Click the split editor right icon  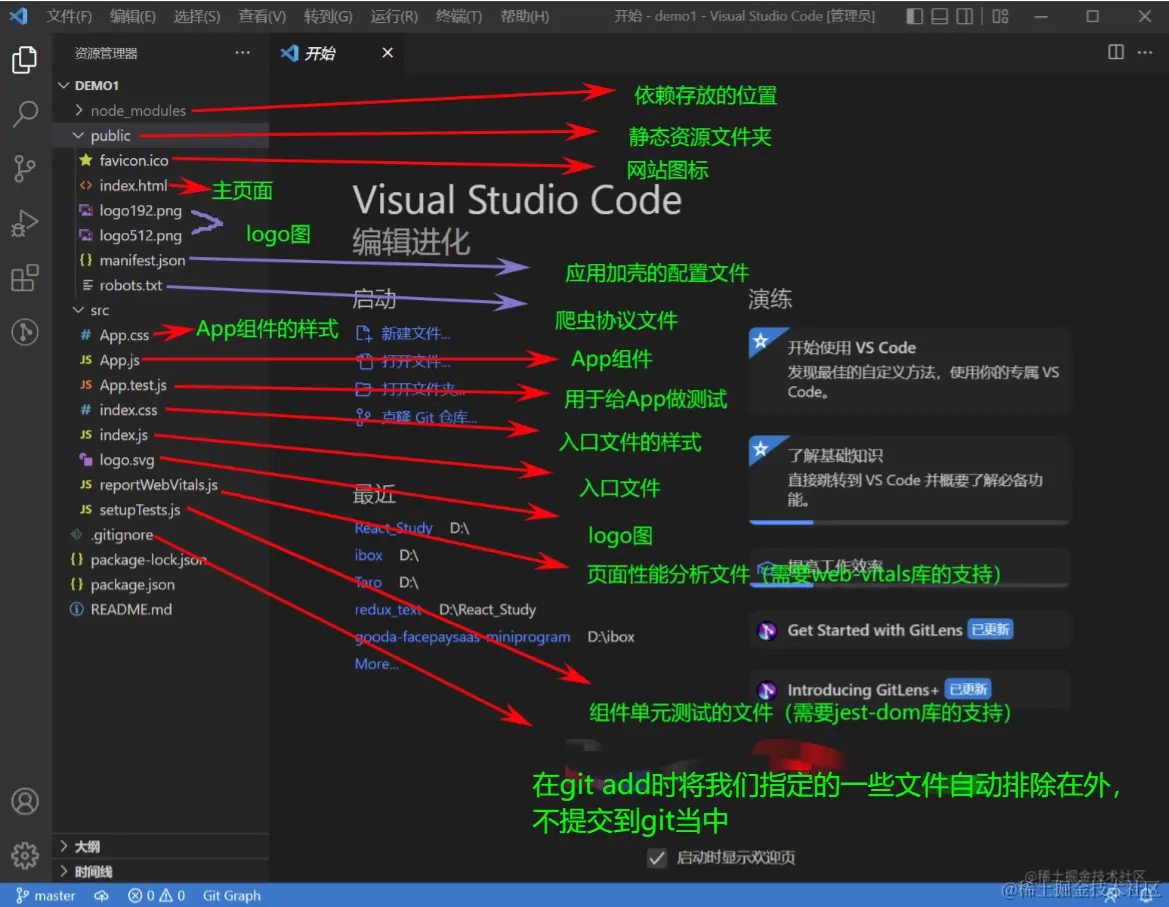click(1115, 52)
